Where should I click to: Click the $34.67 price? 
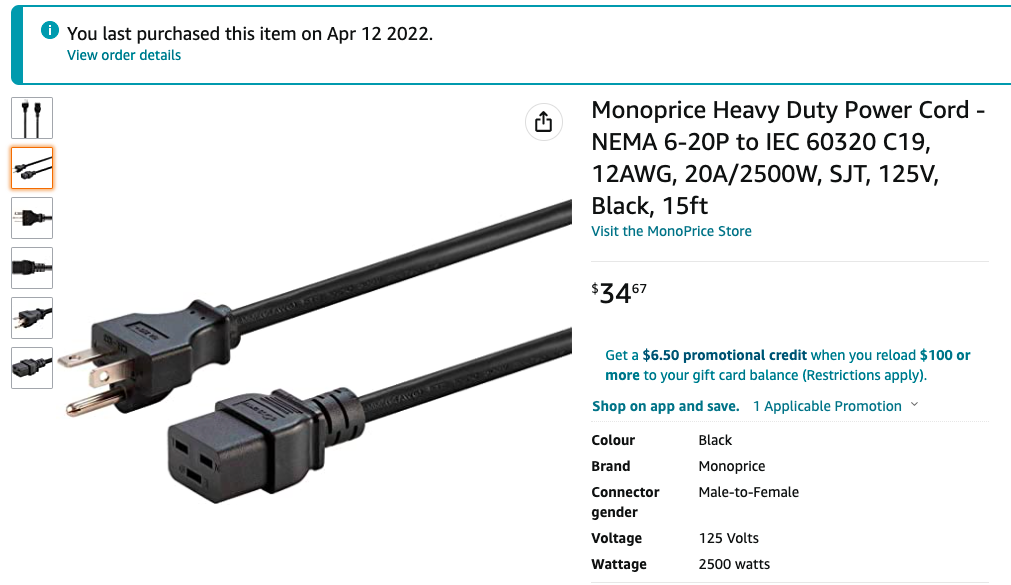click(x=619, y=293)
